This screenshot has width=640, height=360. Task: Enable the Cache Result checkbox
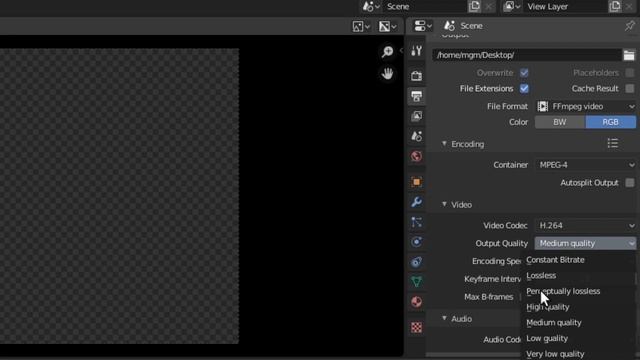pyautogui.click(x=630, y=89)
